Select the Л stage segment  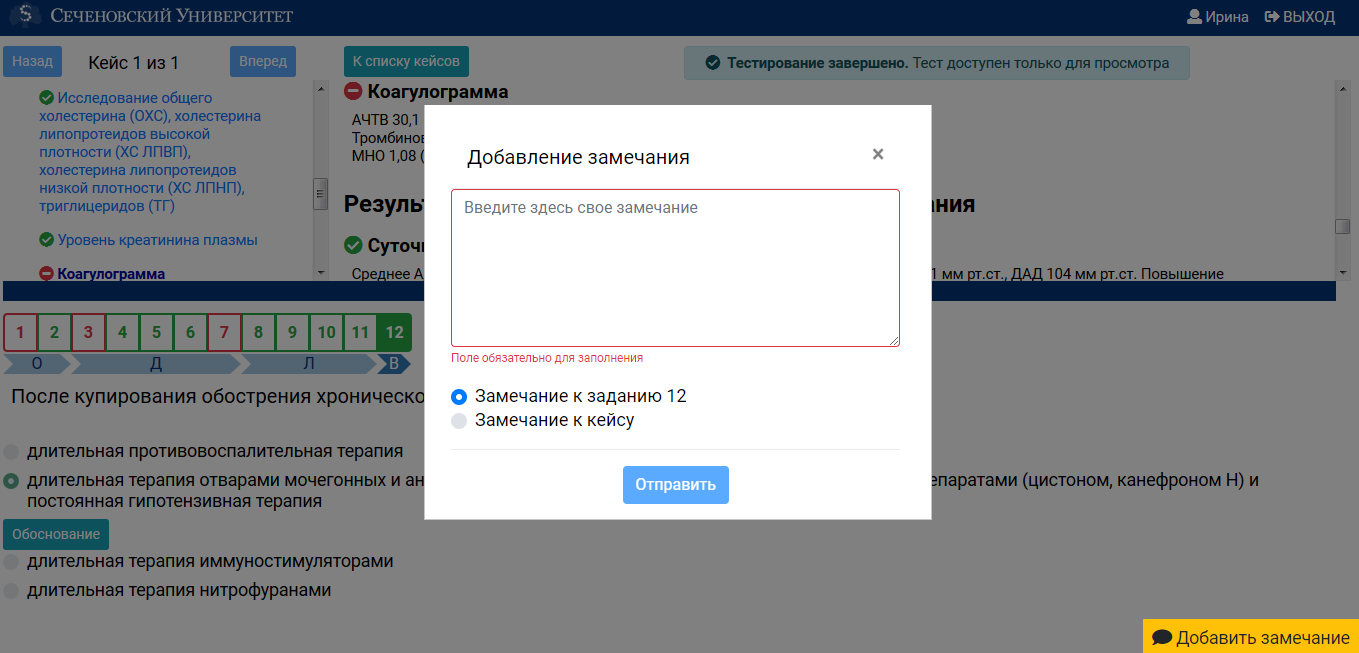click(310, 363)
